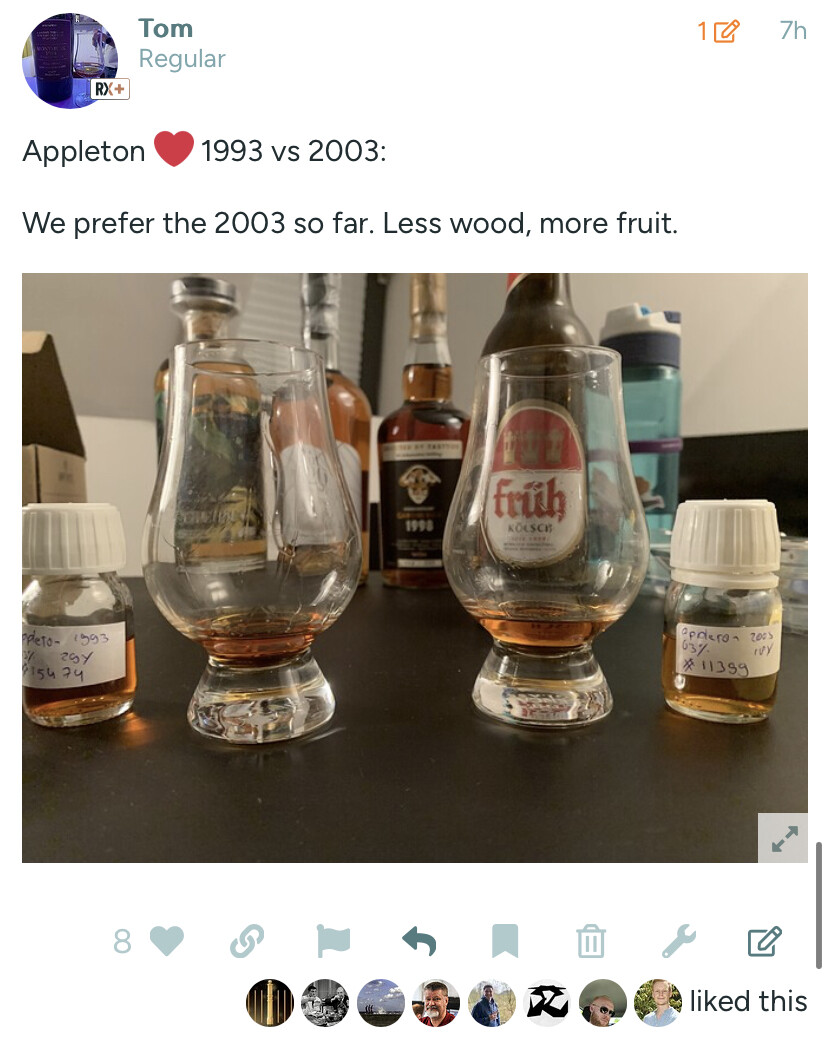The width and height of the screenshot is (828, 1043).
Task: Edit this post with the pencil icon
Action: (x=764, y=941)
